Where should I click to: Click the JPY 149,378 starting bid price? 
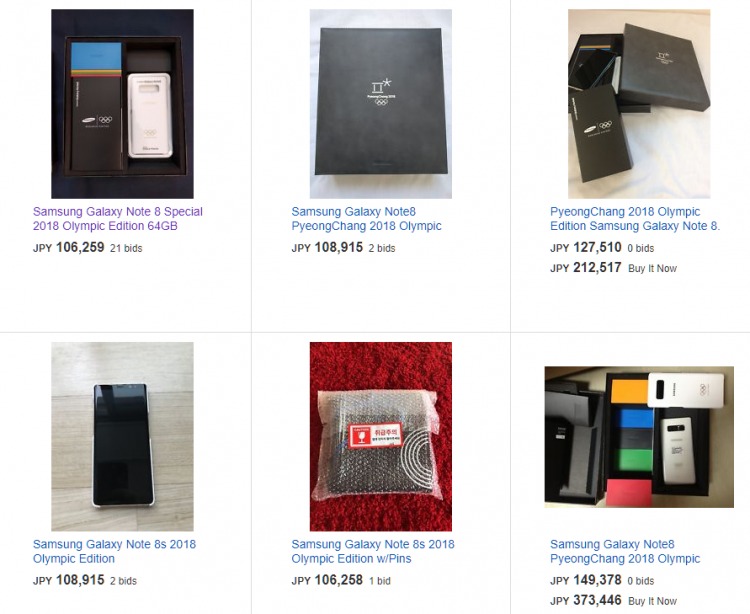pyautogui.click(x=585, y=580)
